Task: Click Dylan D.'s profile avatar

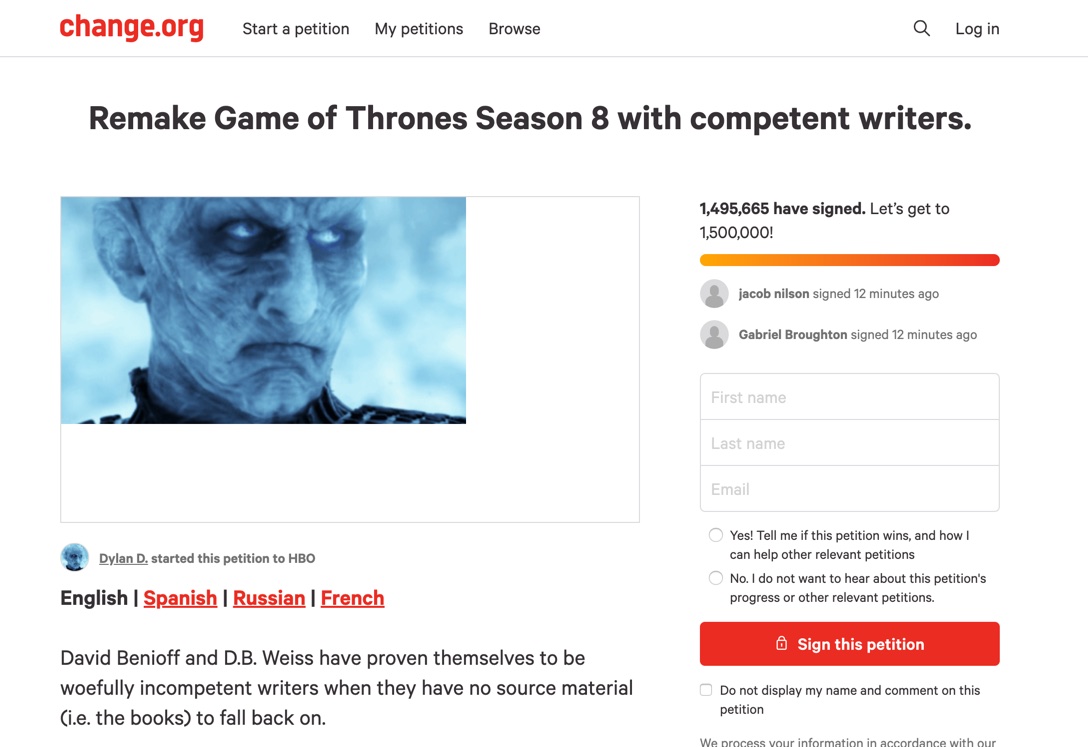Action: click(75, 558)
